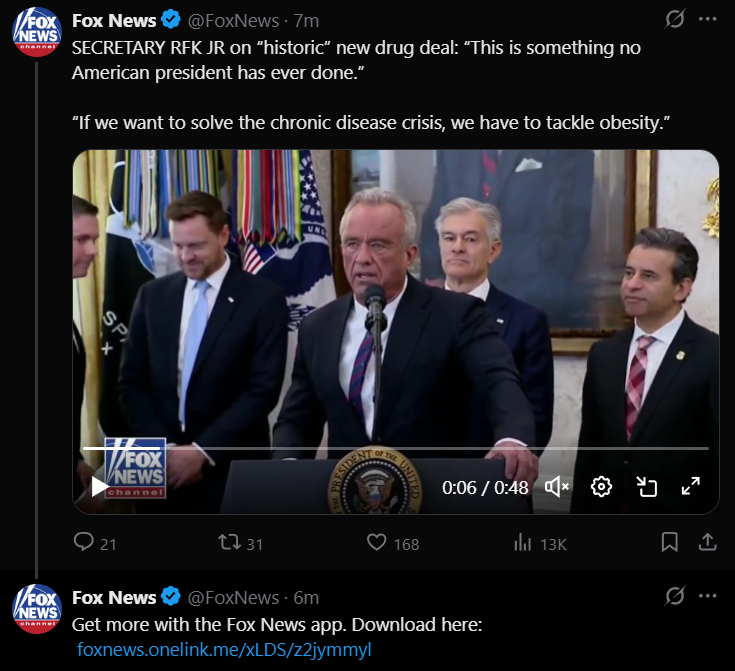Play the RFK Jr video
Image resolution: width=735 pixels, height=671 pixels.
(99, 487)
